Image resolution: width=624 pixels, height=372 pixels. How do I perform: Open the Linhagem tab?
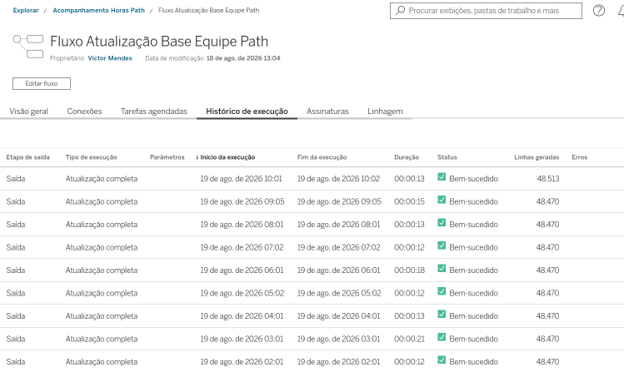coord(385,111)
